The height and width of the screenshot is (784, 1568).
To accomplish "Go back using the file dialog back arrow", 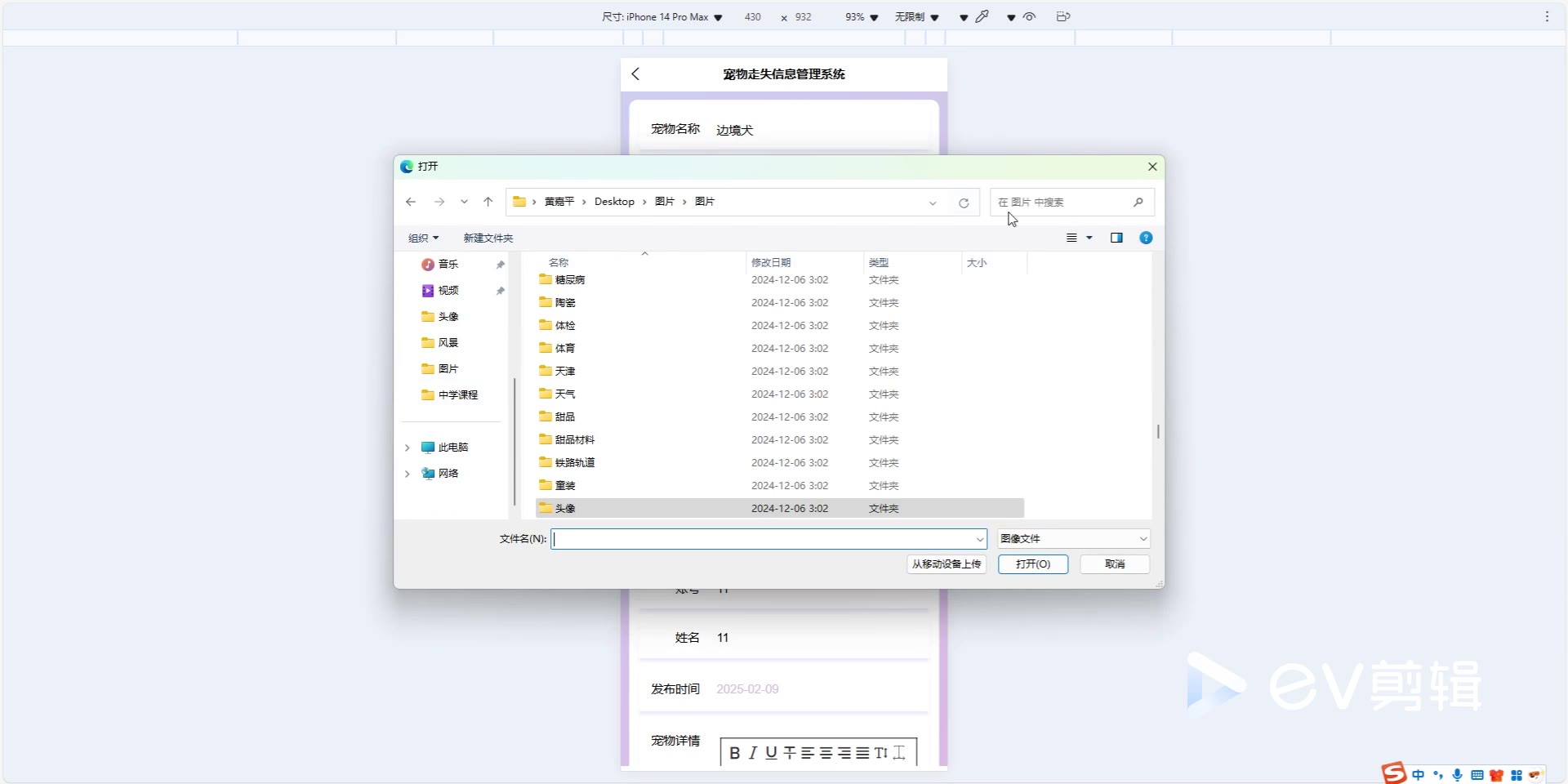I will click(411, 202).
